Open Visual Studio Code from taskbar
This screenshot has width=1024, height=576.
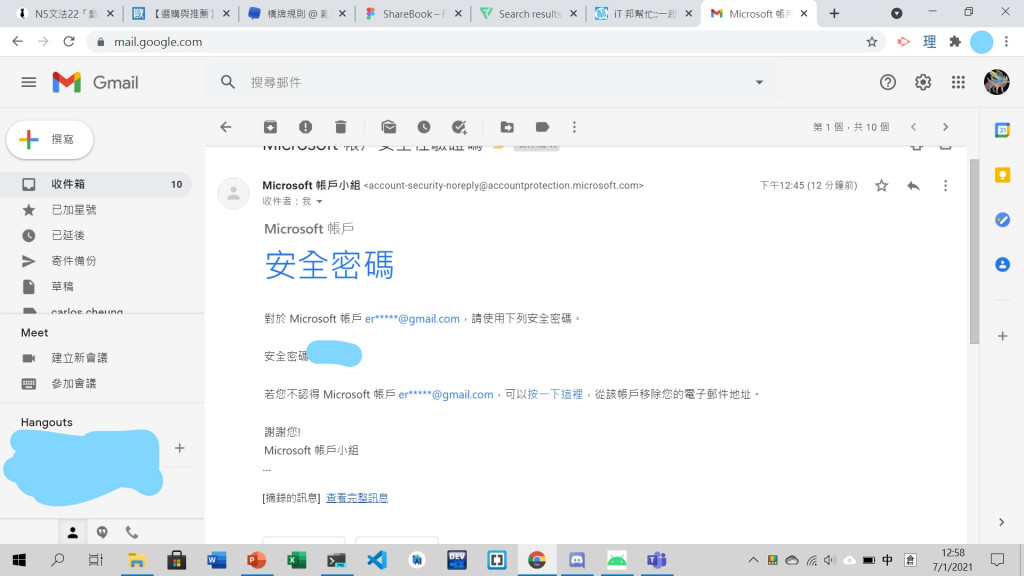(377, 560)
